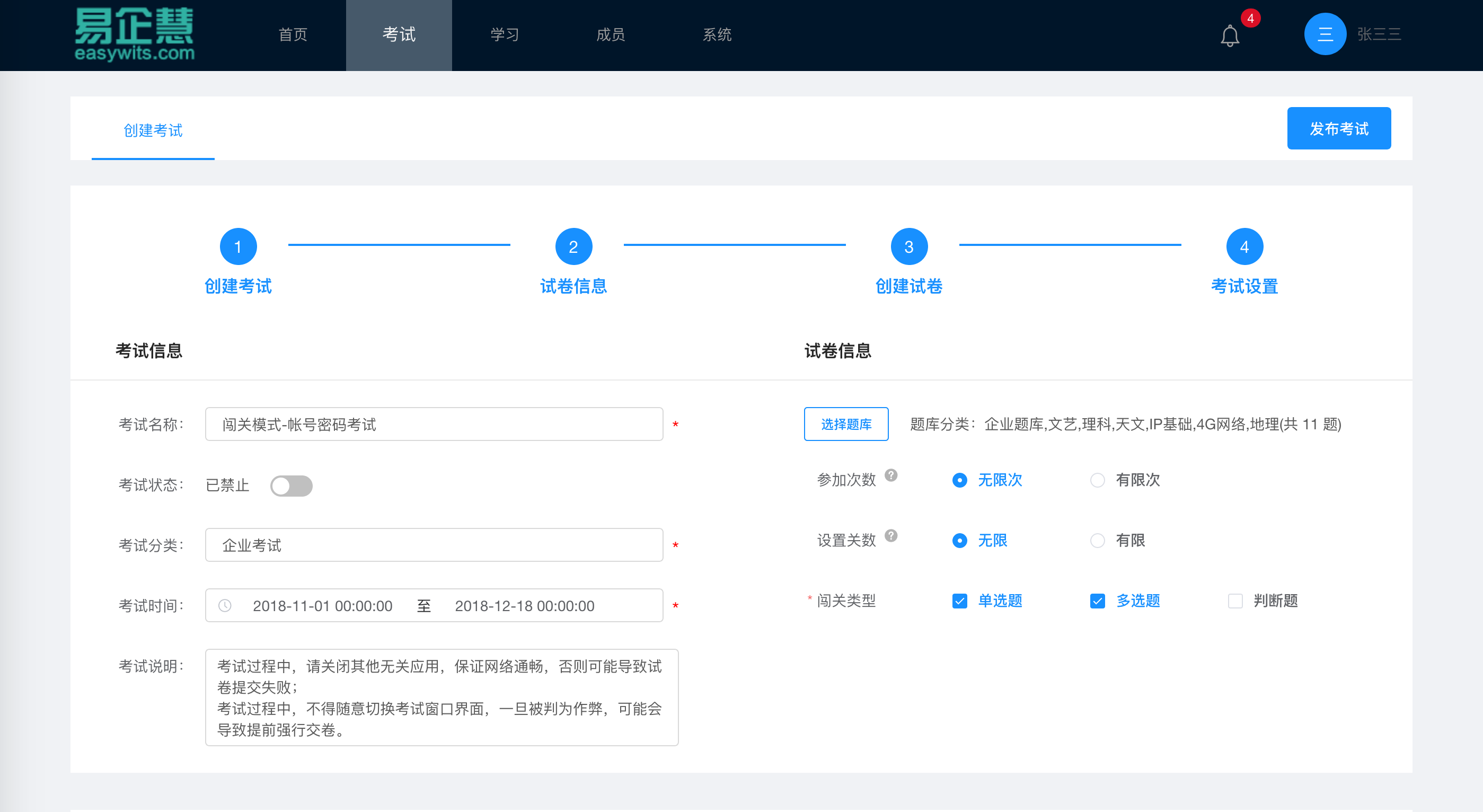Select 有限 for 设置关数
This screenshot has height=812, width=1483.
tap(1097, 541)
